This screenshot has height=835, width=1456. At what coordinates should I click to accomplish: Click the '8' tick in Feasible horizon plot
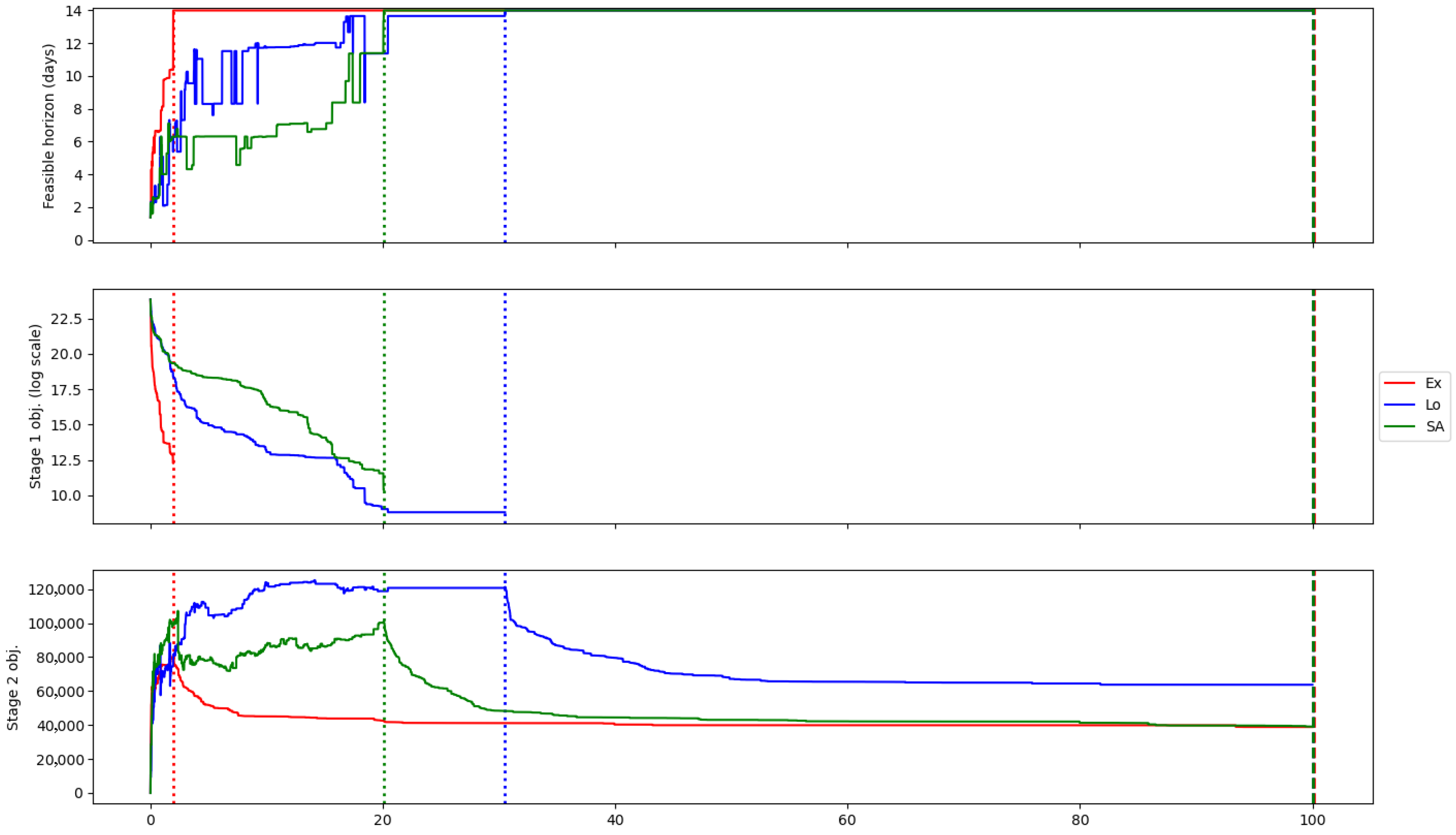point(79,109)
